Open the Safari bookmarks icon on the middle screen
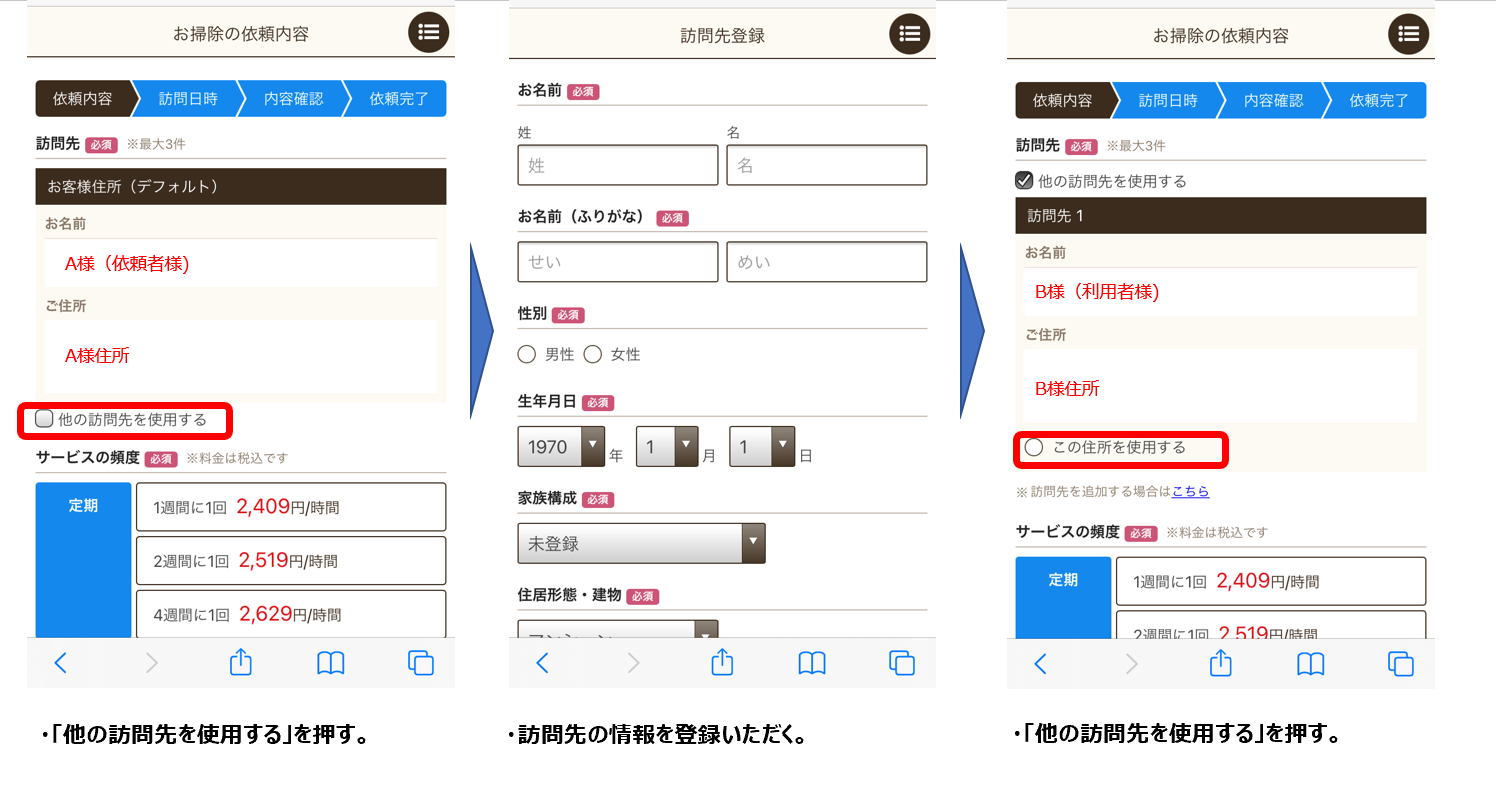Image resolution: width=1496 pixels, height=791 pixels. 811,663
